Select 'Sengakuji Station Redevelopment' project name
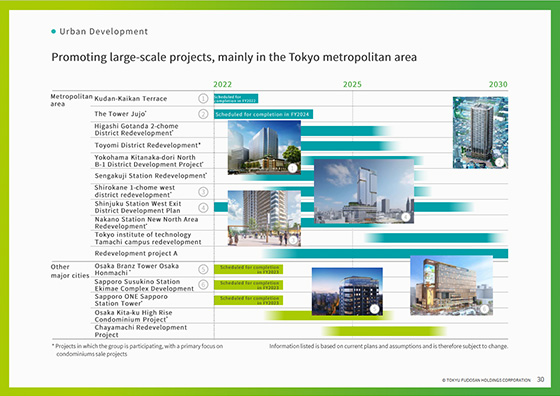 [x=151, y=176]
